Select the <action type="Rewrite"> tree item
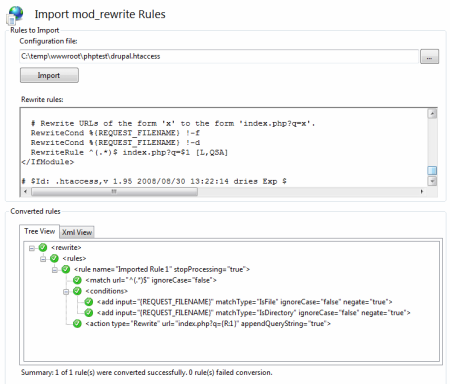 208,324
